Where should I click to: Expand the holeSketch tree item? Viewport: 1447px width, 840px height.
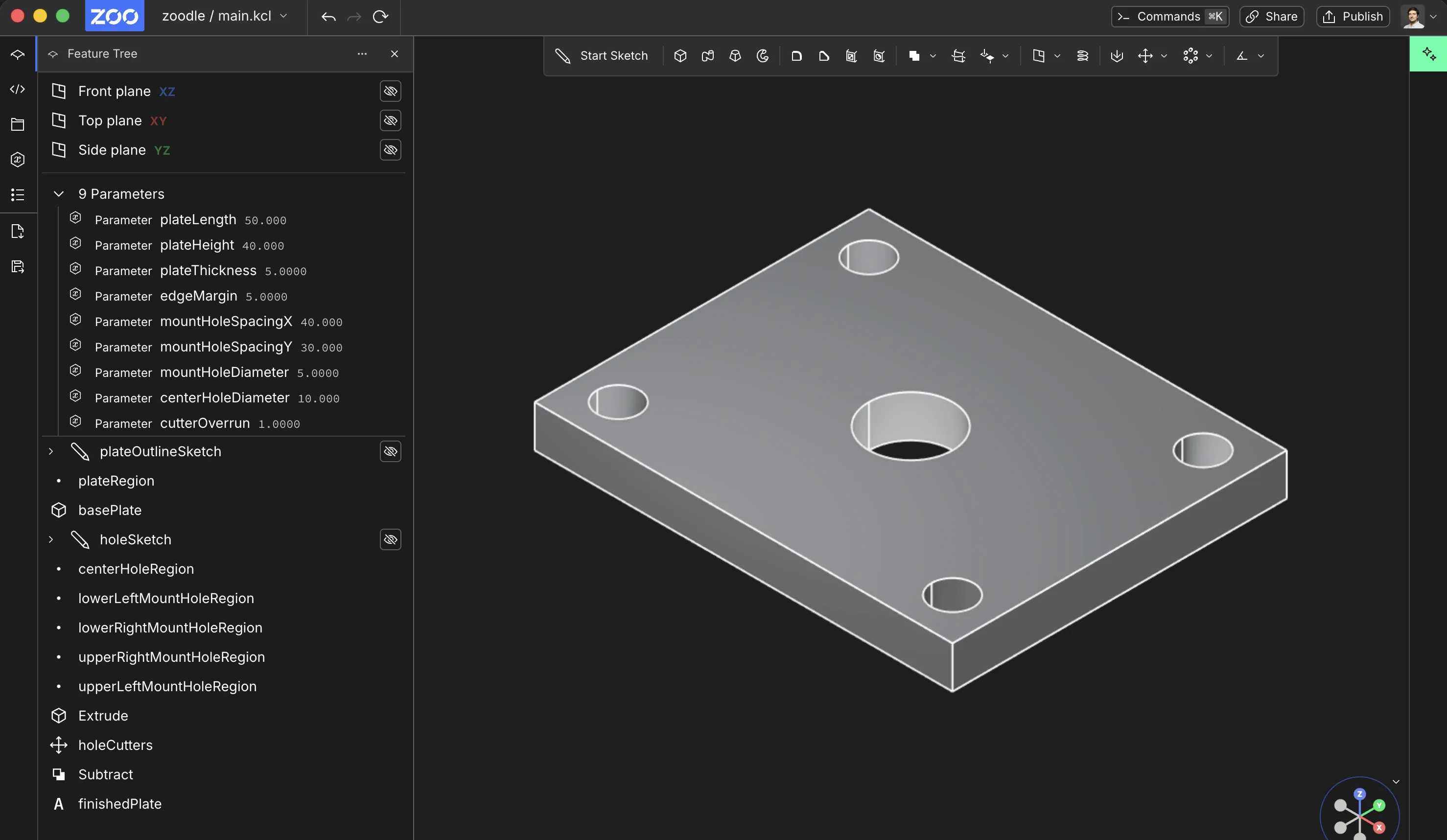point(51,539)
